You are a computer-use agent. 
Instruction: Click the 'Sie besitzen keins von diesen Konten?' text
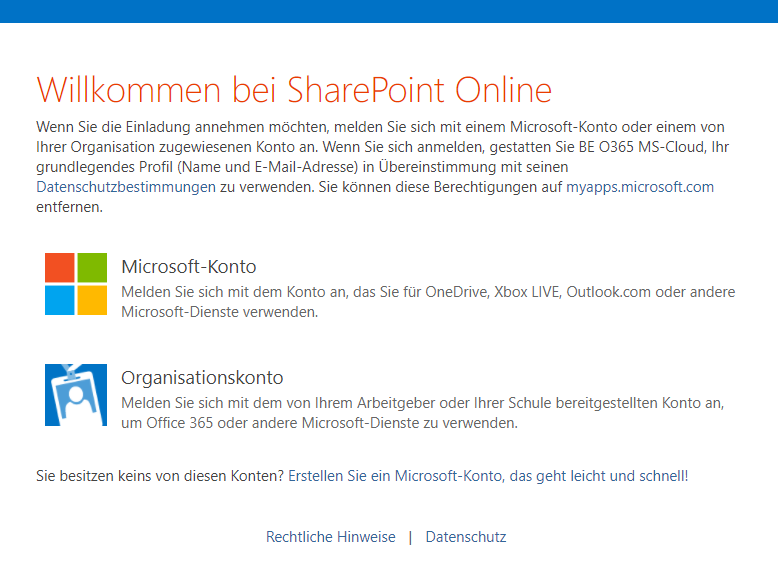click(160, 476)
